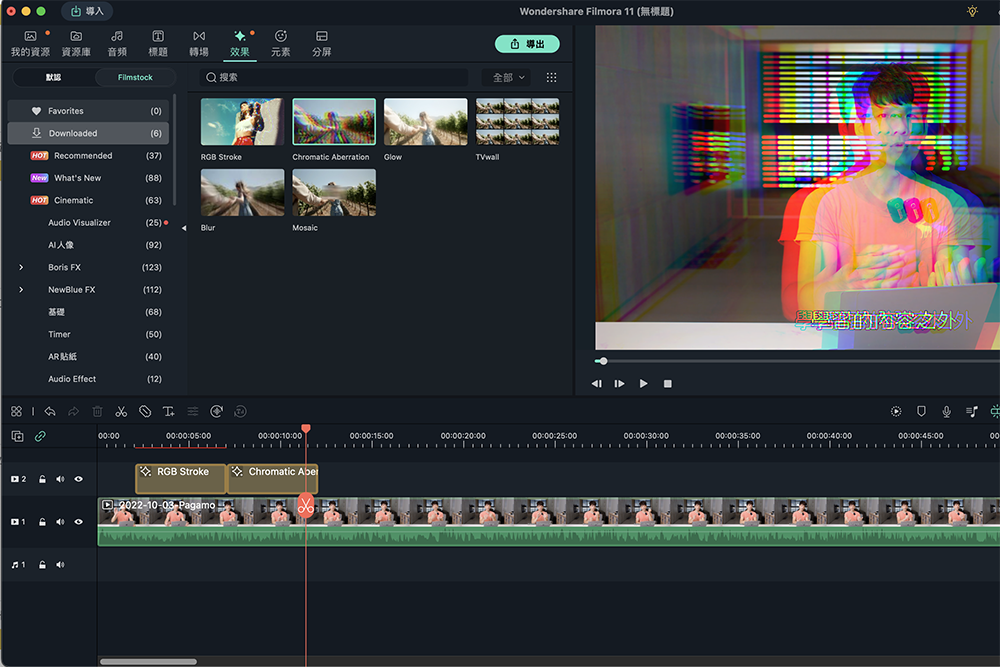
Task: Click the split scissors tool in timeline toolbar
Action: tap(121, 411)
